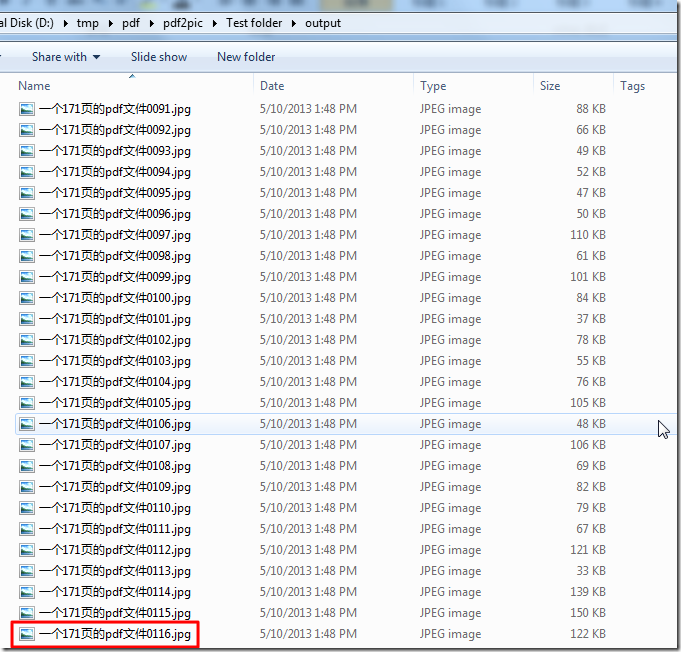Click the image icon of file 0095.jpg

tap(26, 193)
